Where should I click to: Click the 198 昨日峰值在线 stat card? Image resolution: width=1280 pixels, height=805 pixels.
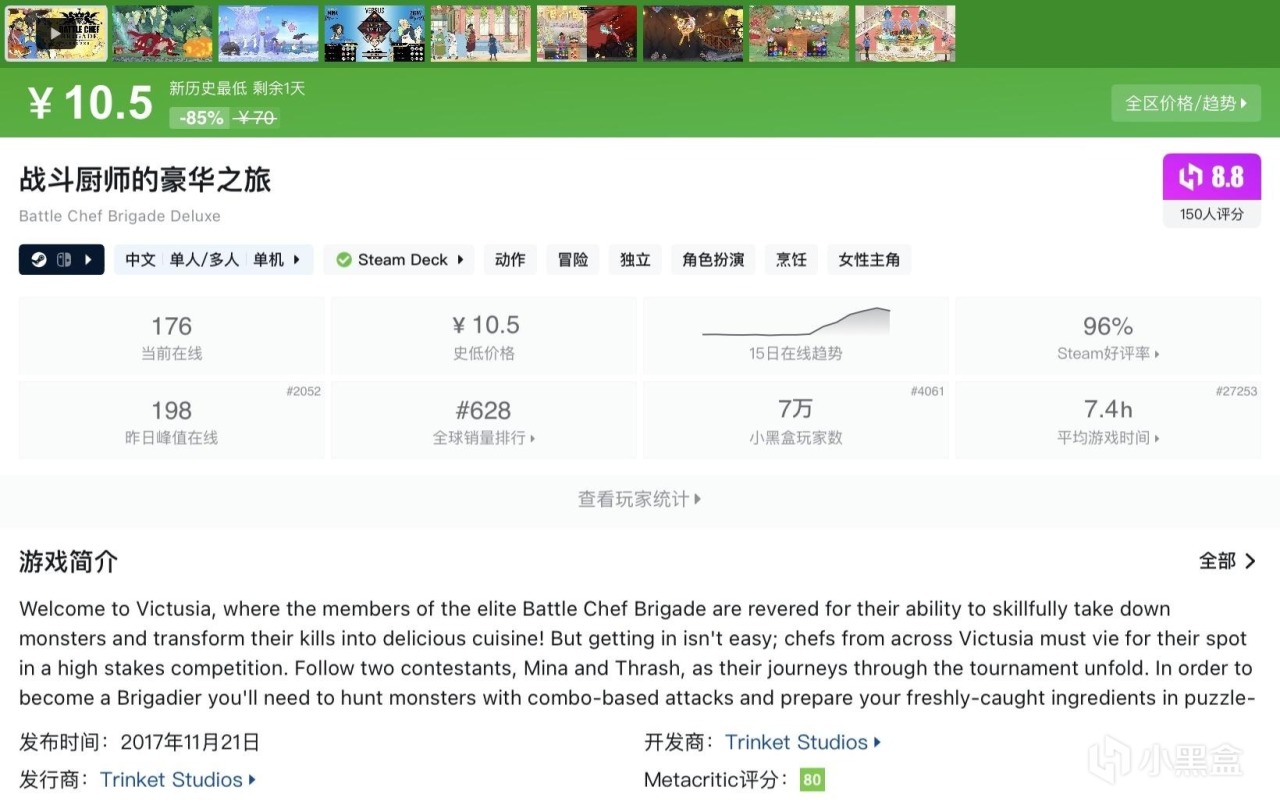(x=171, y=420)
